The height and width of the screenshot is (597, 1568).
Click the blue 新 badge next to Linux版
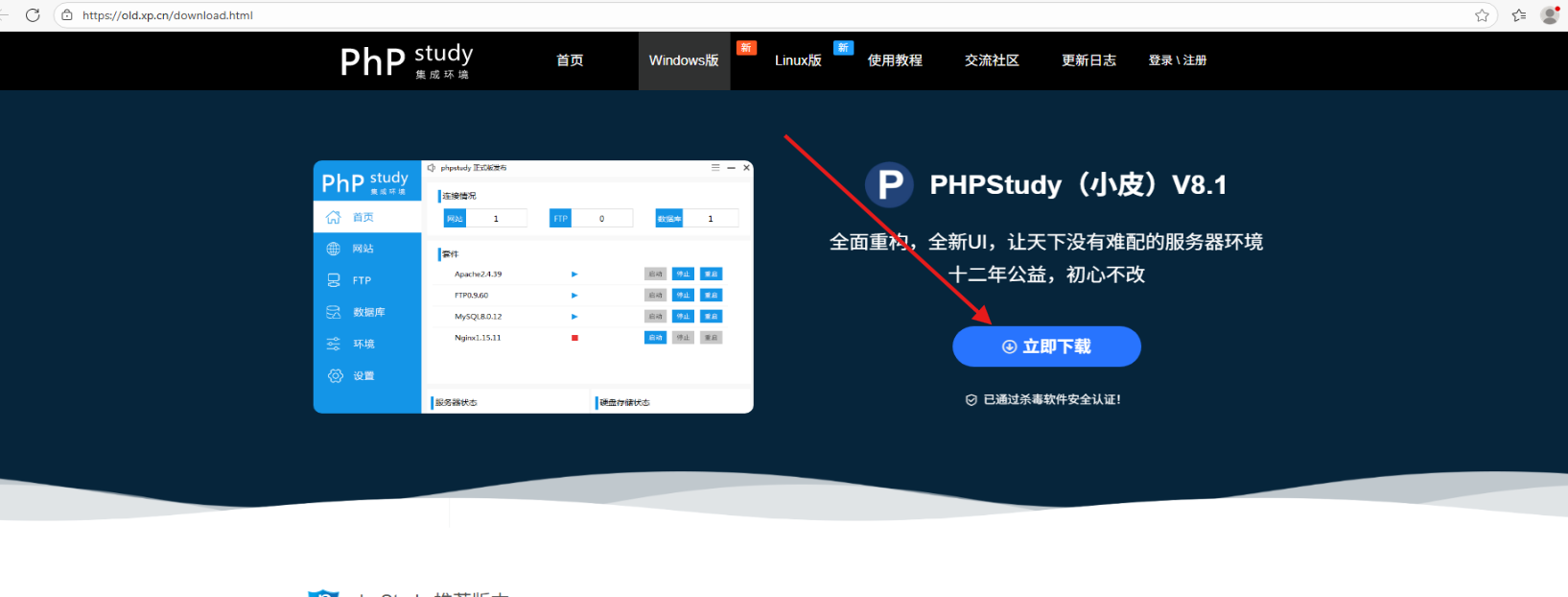point(843,48)
